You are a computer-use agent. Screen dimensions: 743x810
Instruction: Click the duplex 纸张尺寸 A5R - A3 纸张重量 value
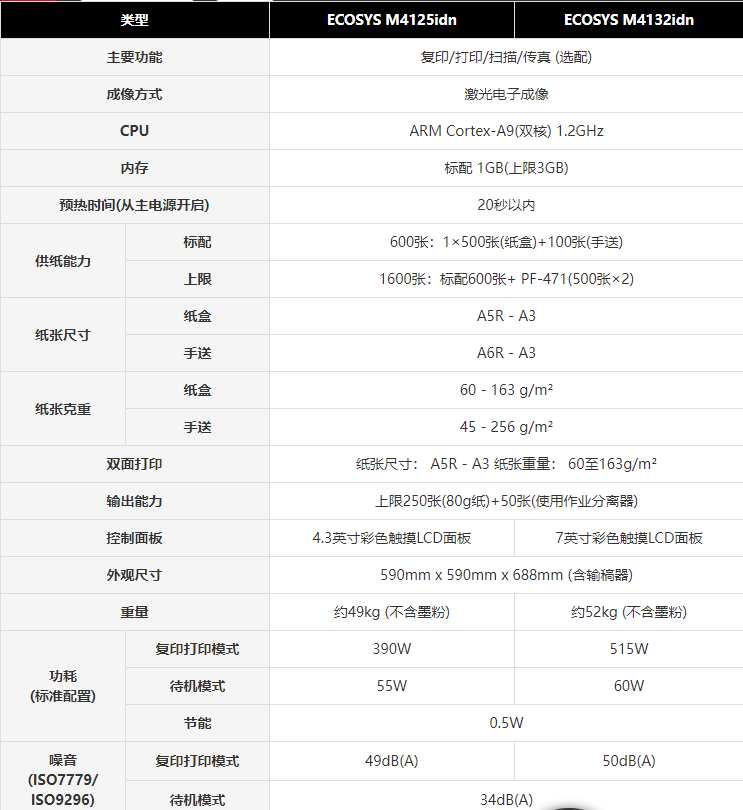pos(506,464)
